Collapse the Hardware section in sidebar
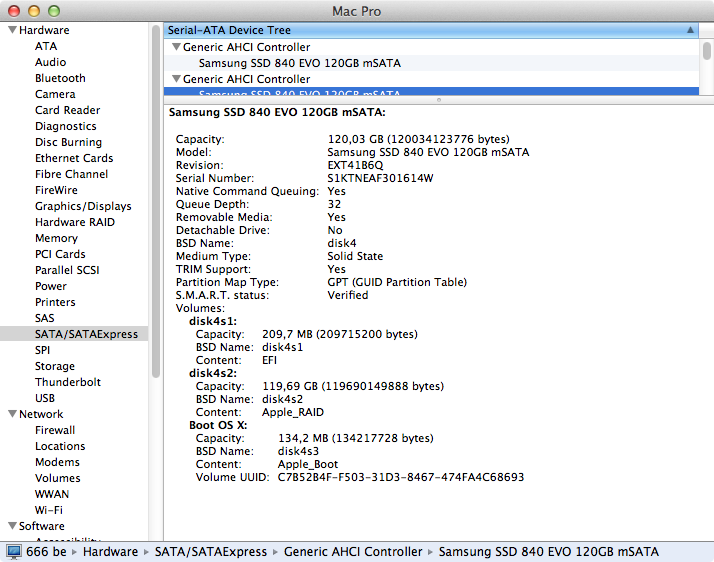714x562 pixels. pos(12,30)
